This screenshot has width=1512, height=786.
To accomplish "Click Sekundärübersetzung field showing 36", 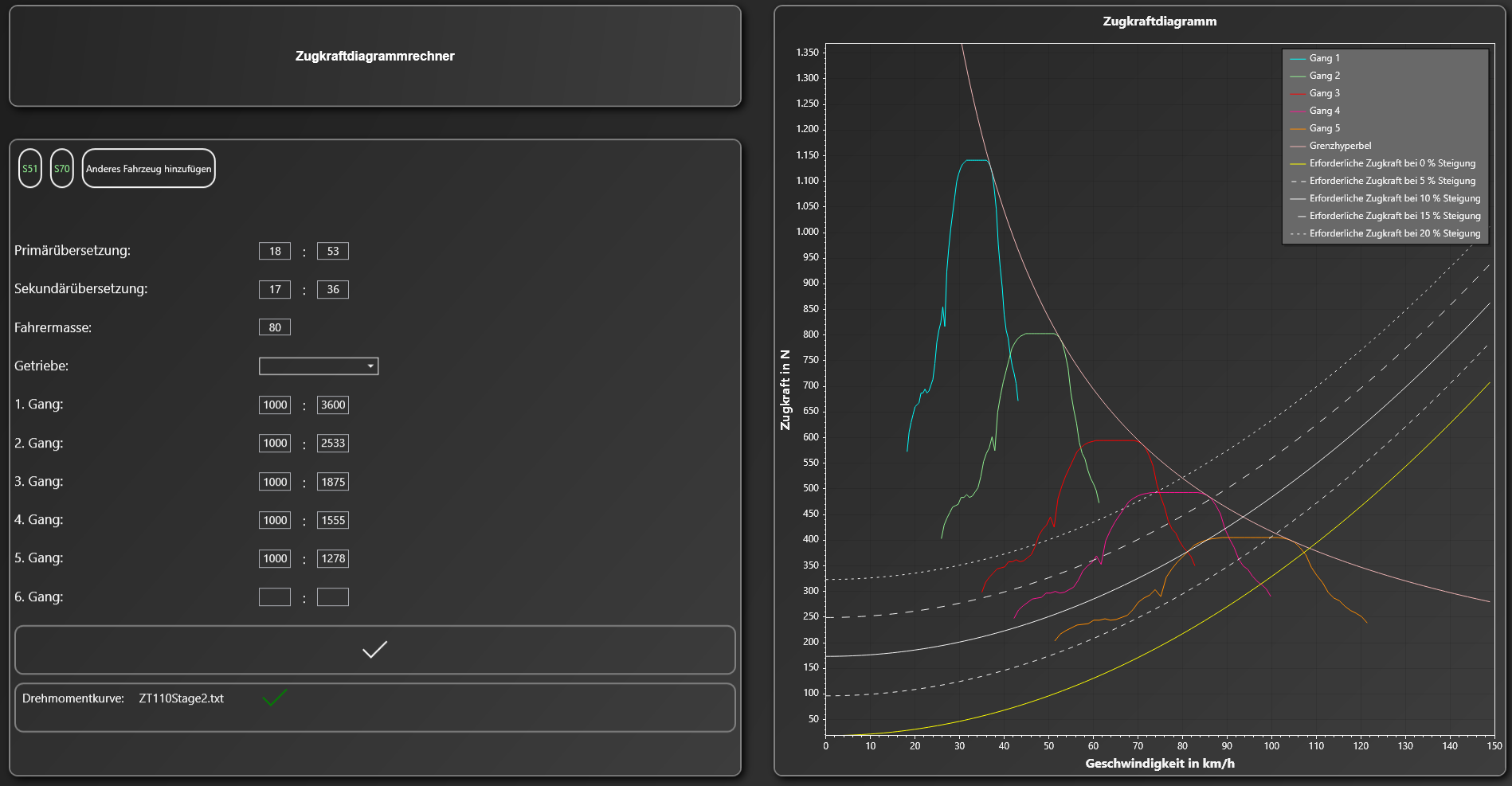I will (x=333, y=289).
